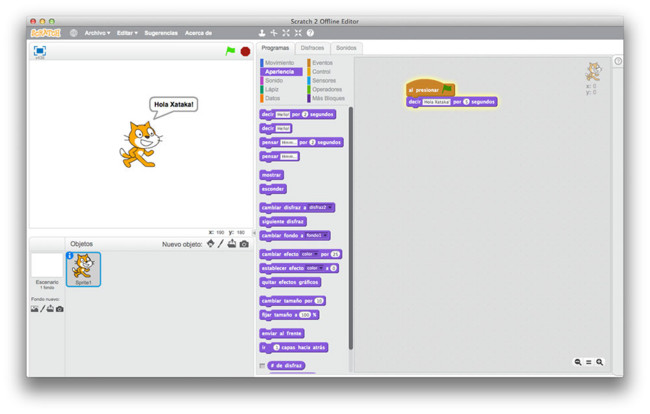This screenshot has width=650, height=414.
Task: Switch to the Sonidos tab
Action: pyautogui.click(x=346, y=48)
